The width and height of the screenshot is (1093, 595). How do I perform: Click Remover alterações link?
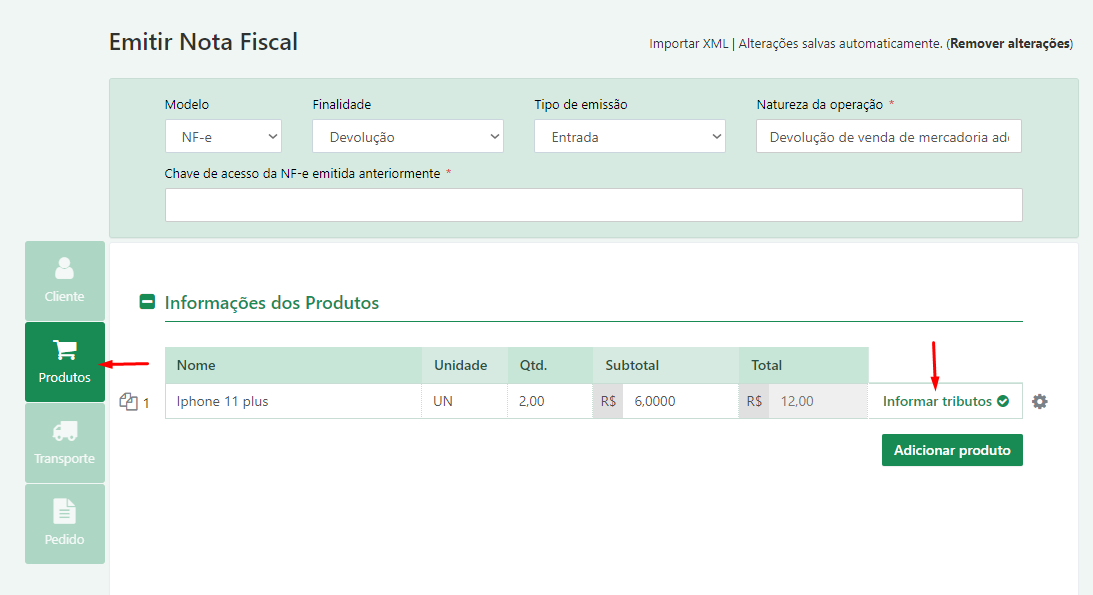[x=1010, y=43]
